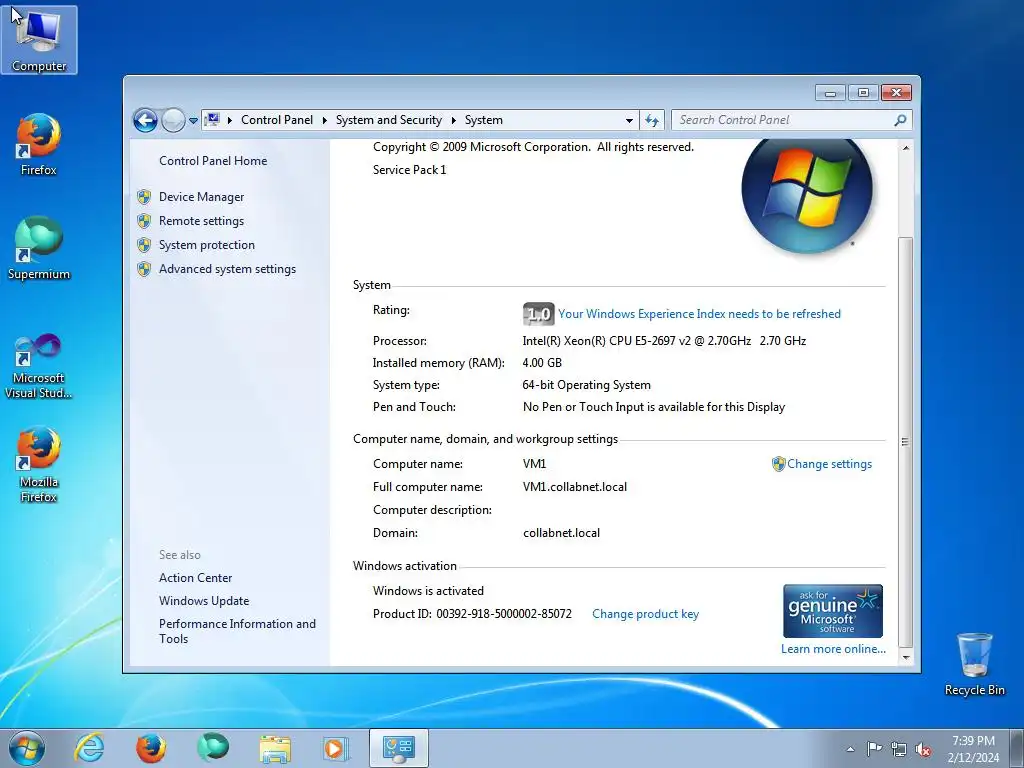
Task: Open the address bar history dropdown
Action: point(629,121)
